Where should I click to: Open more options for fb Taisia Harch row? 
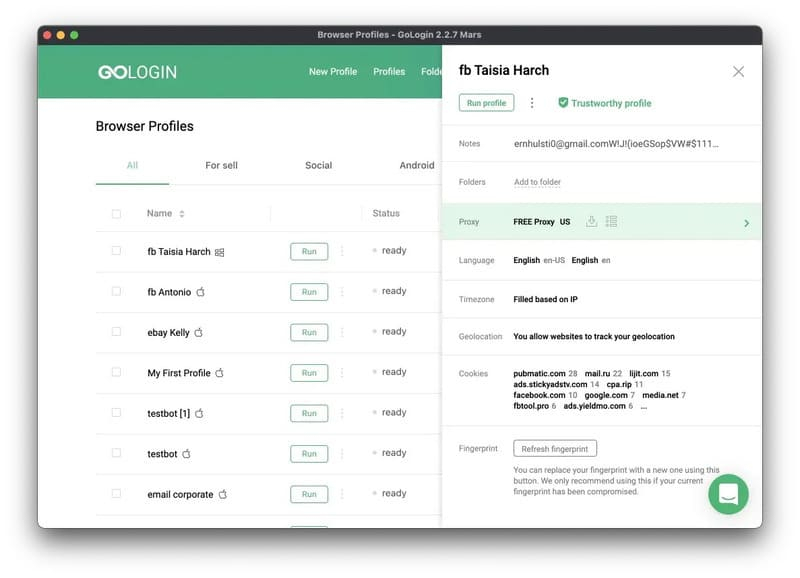click(x=342, y=251)
